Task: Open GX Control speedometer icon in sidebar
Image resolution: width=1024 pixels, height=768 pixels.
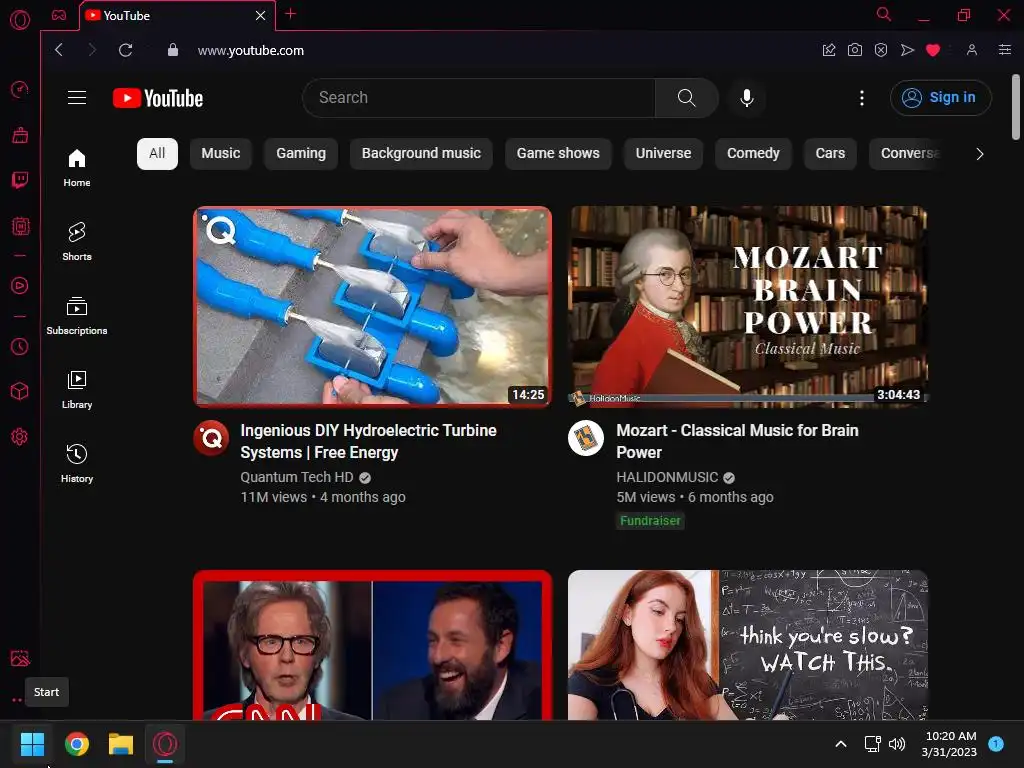Action: pos(20,89)
